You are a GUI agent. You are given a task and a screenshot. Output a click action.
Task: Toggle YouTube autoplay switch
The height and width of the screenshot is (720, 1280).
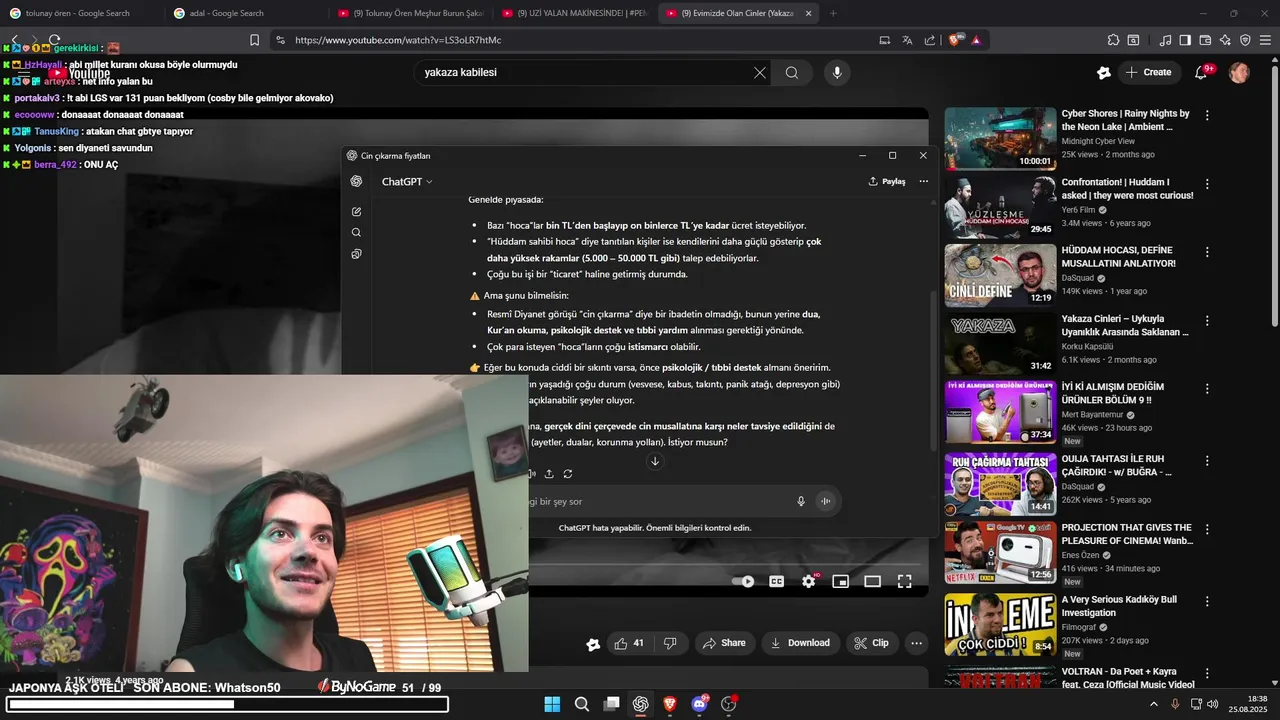tap(743, 581)
